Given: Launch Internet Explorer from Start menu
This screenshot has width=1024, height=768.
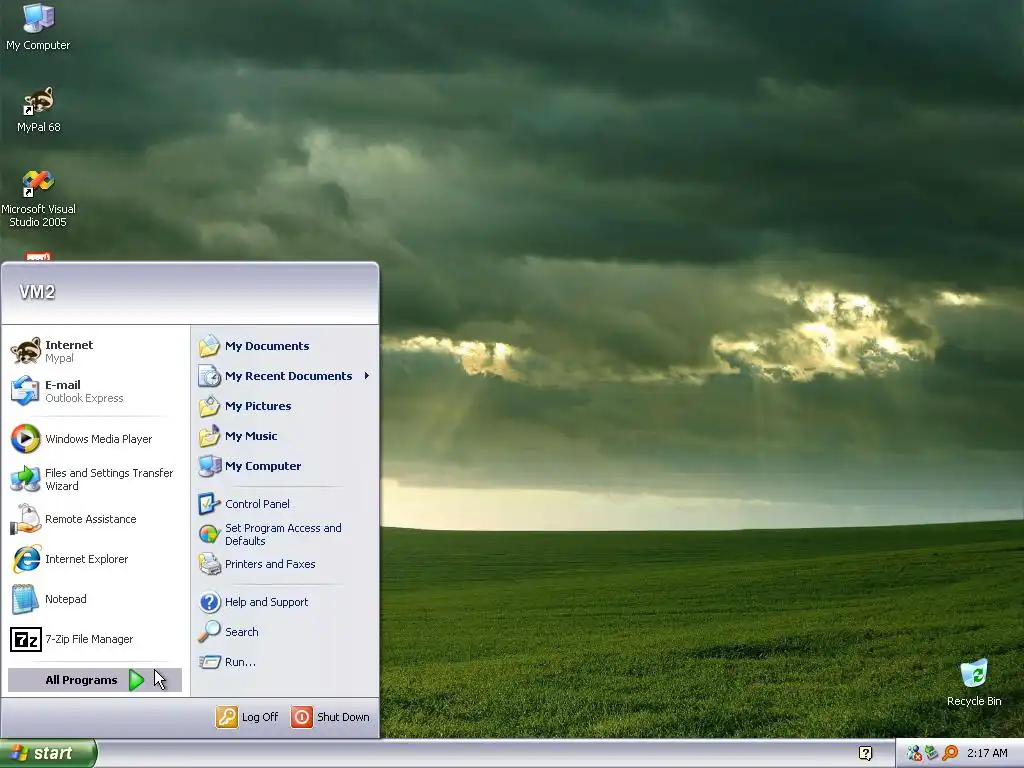Looking at the screenshot, I should 95,559.
